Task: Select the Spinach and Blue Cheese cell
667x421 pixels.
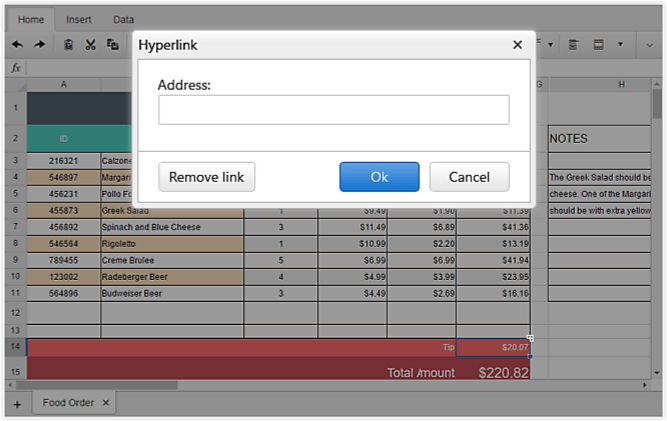Action: pos(172,227)
